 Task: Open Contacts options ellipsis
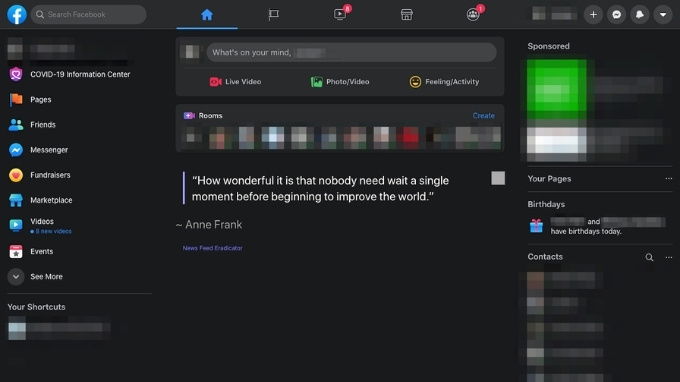[x=668, y=257]
